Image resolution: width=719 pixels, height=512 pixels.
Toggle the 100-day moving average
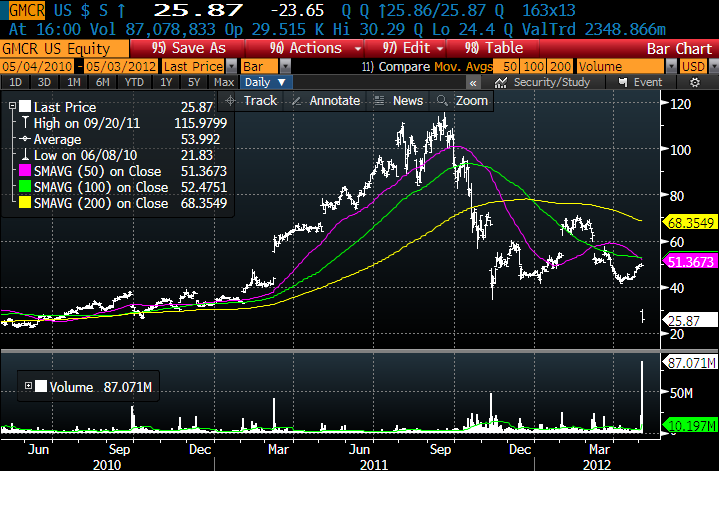pyautogui.click(x=534, y=66)
